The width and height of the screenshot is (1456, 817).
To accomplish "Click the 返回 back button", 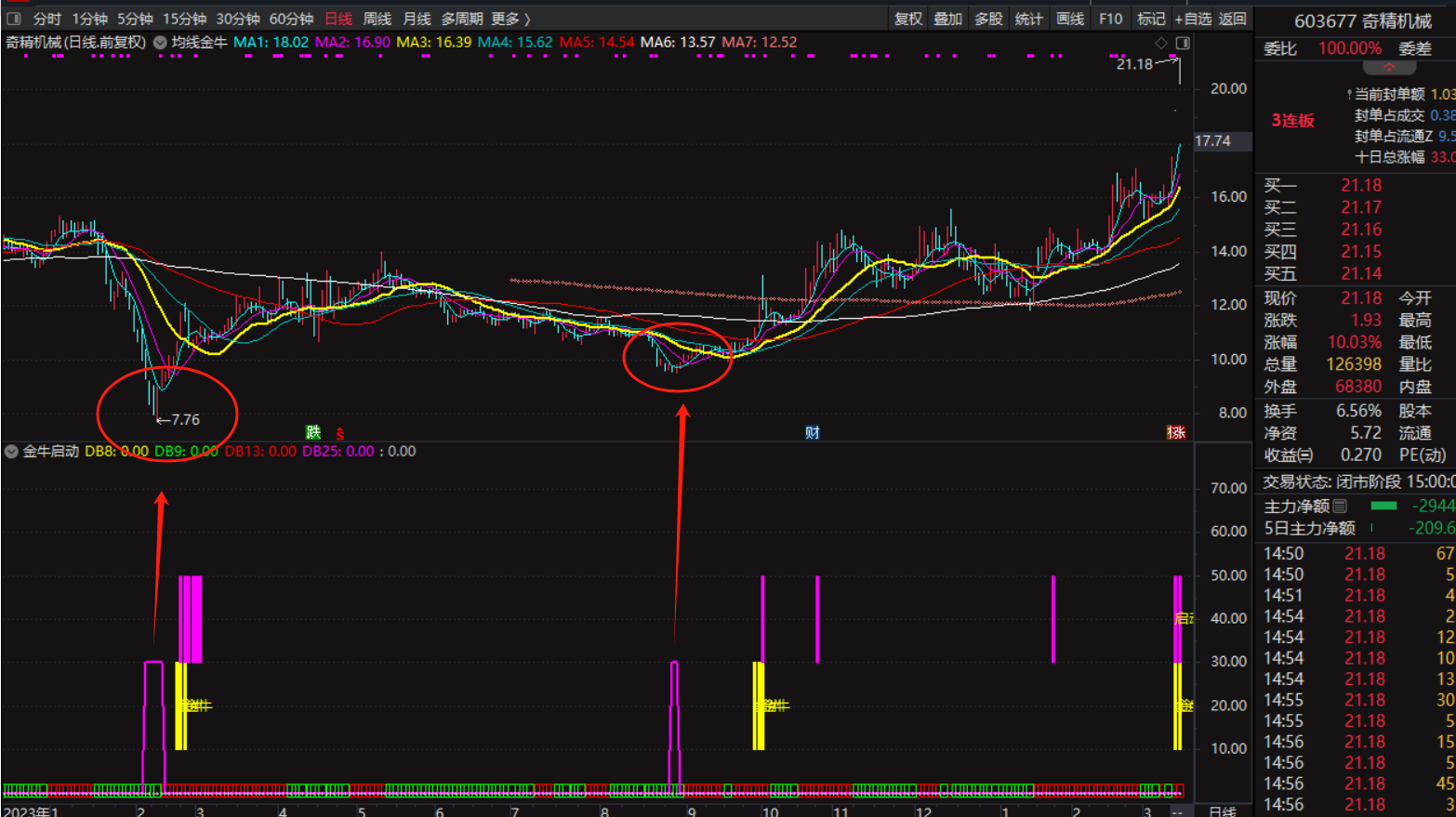I will [x=1232, y=19].
